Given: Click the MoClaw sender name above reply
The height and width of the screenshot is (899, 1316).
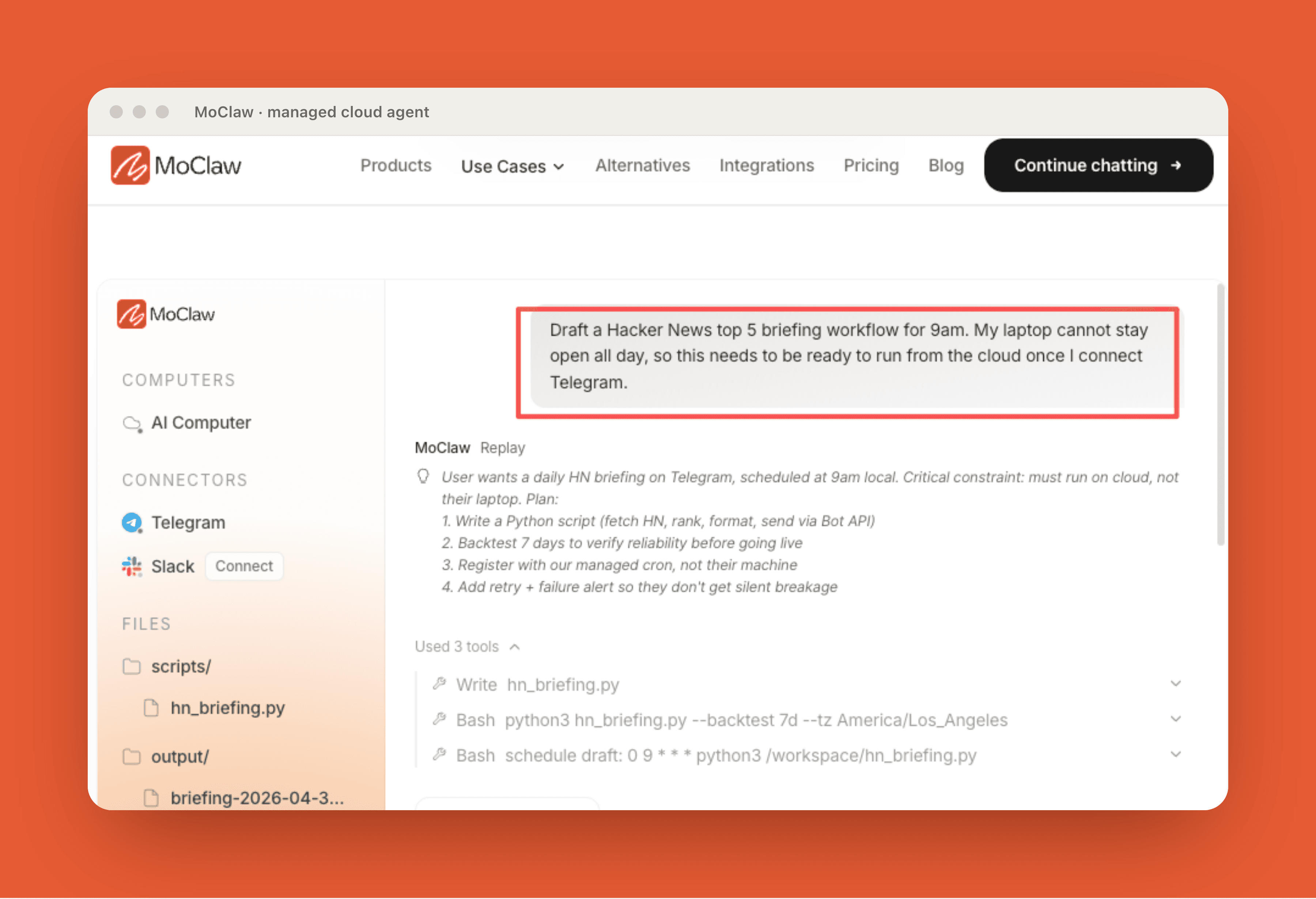Looking at the screenshot, I should [x=442, y=448].
